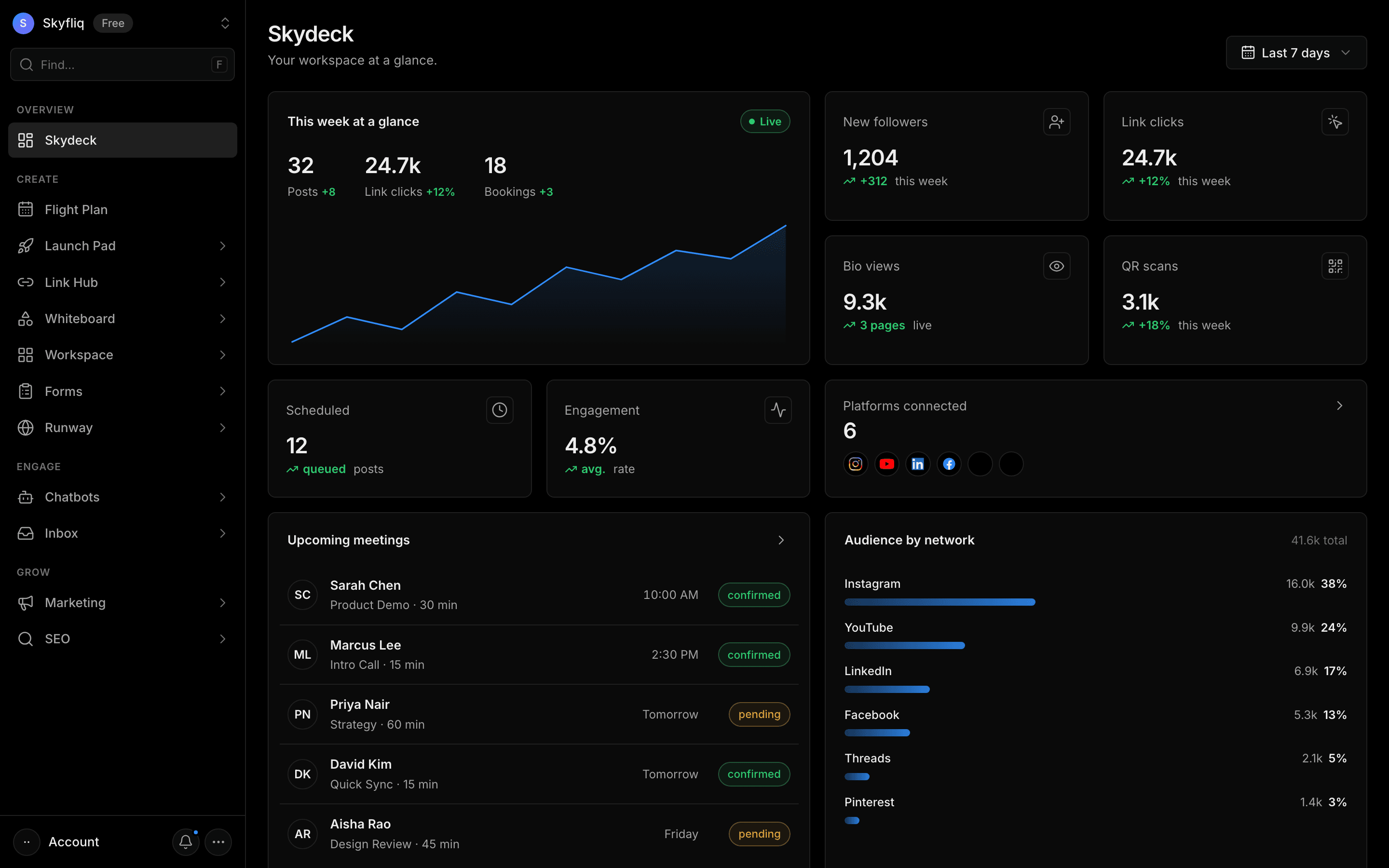Click the Instagram audience progress bar
This screenshot has height=868, width=1389.
click(940, 602)
